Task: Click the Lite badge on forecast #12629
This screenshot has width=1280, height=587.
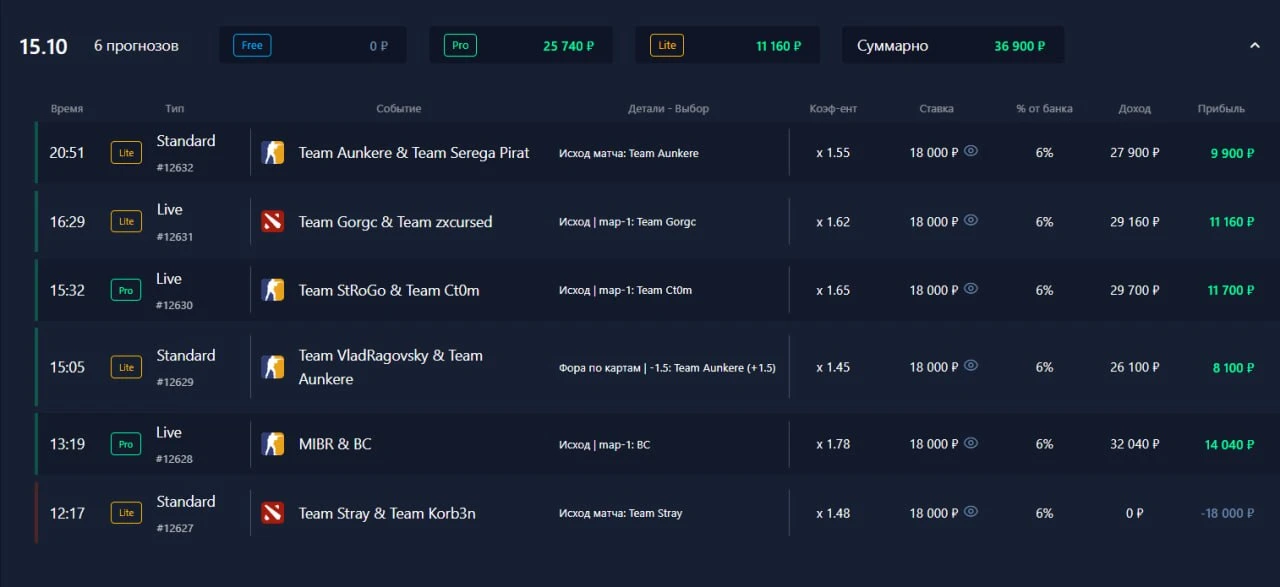Action: [126, 367]
